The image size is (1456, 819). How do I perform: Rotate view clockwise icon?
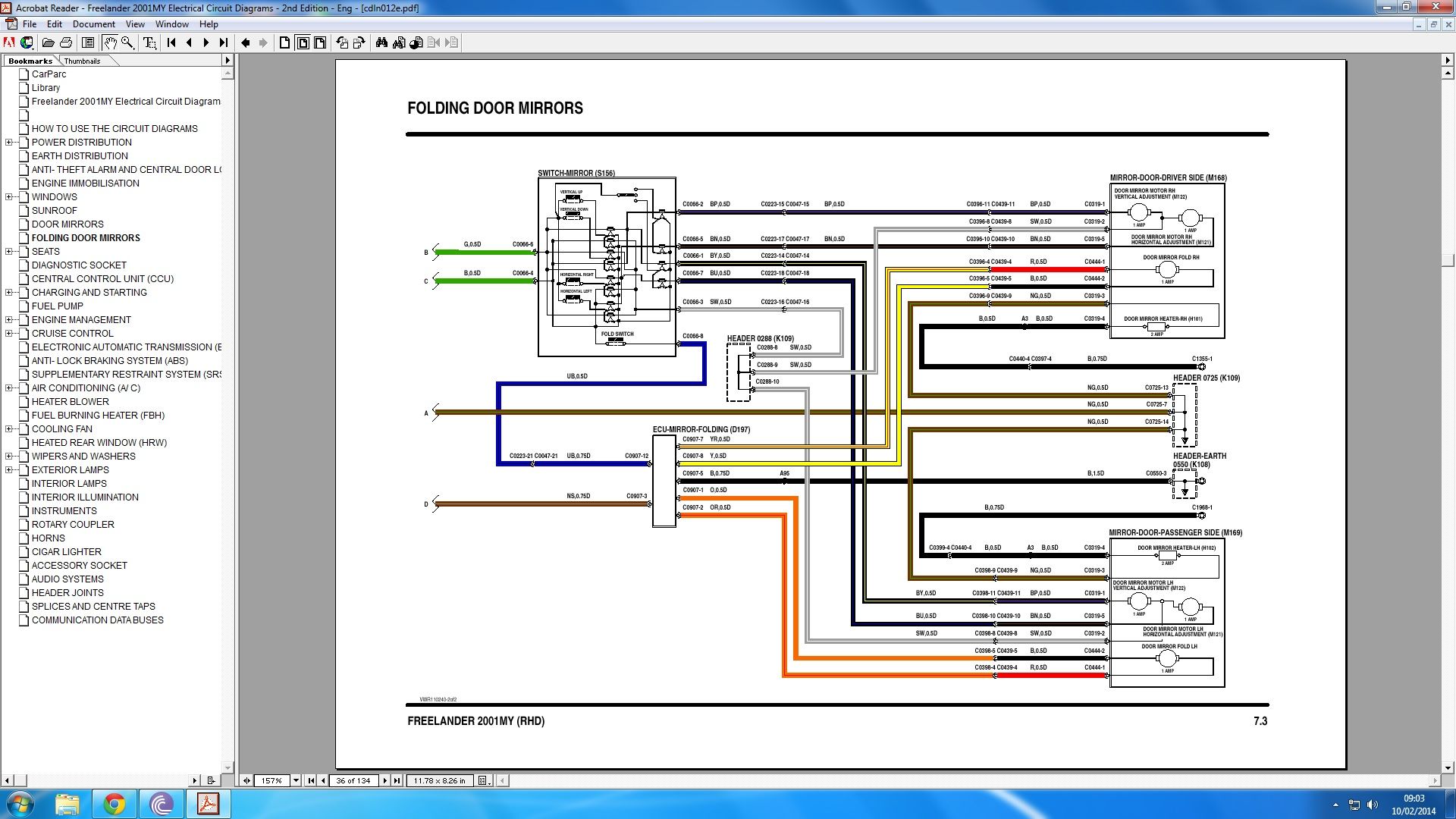tap(359, 42)
